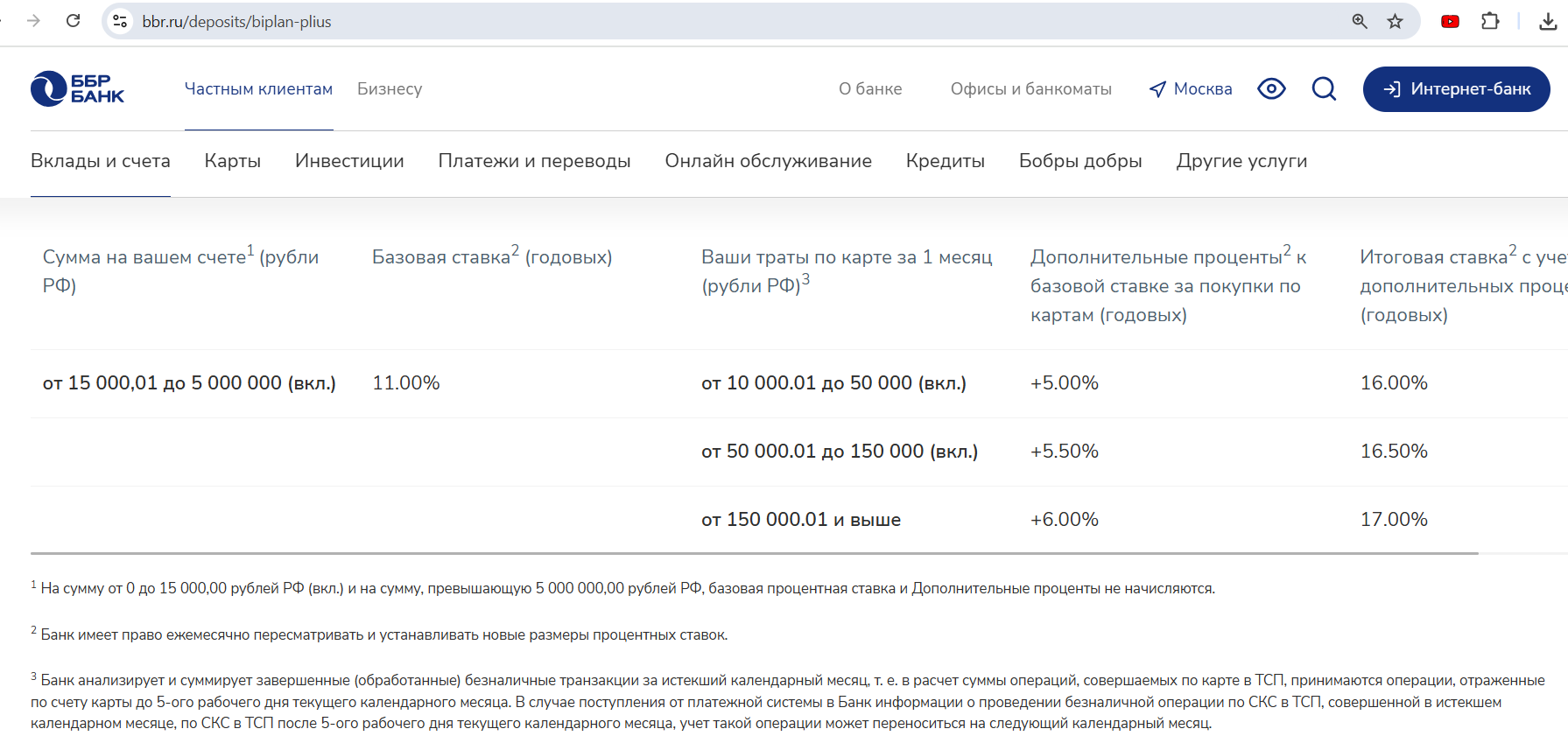Open Вклады и счета menu
The image size is (1568, 750).
click(101, 161)
